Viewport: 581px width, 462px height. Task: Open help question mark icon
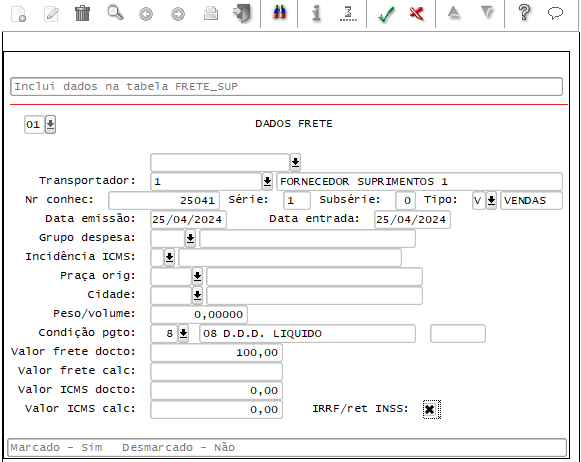click(524, 12)
